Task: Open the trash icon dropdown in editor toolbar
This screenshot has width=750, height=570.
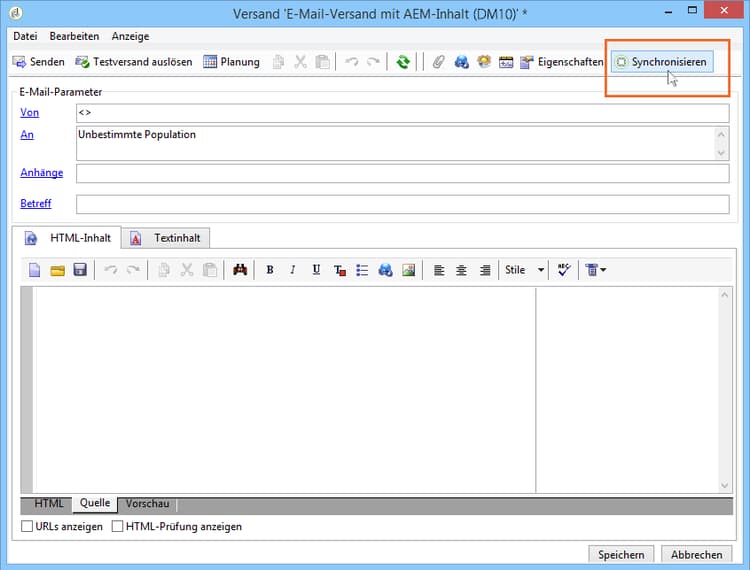Action: [596, 270]
